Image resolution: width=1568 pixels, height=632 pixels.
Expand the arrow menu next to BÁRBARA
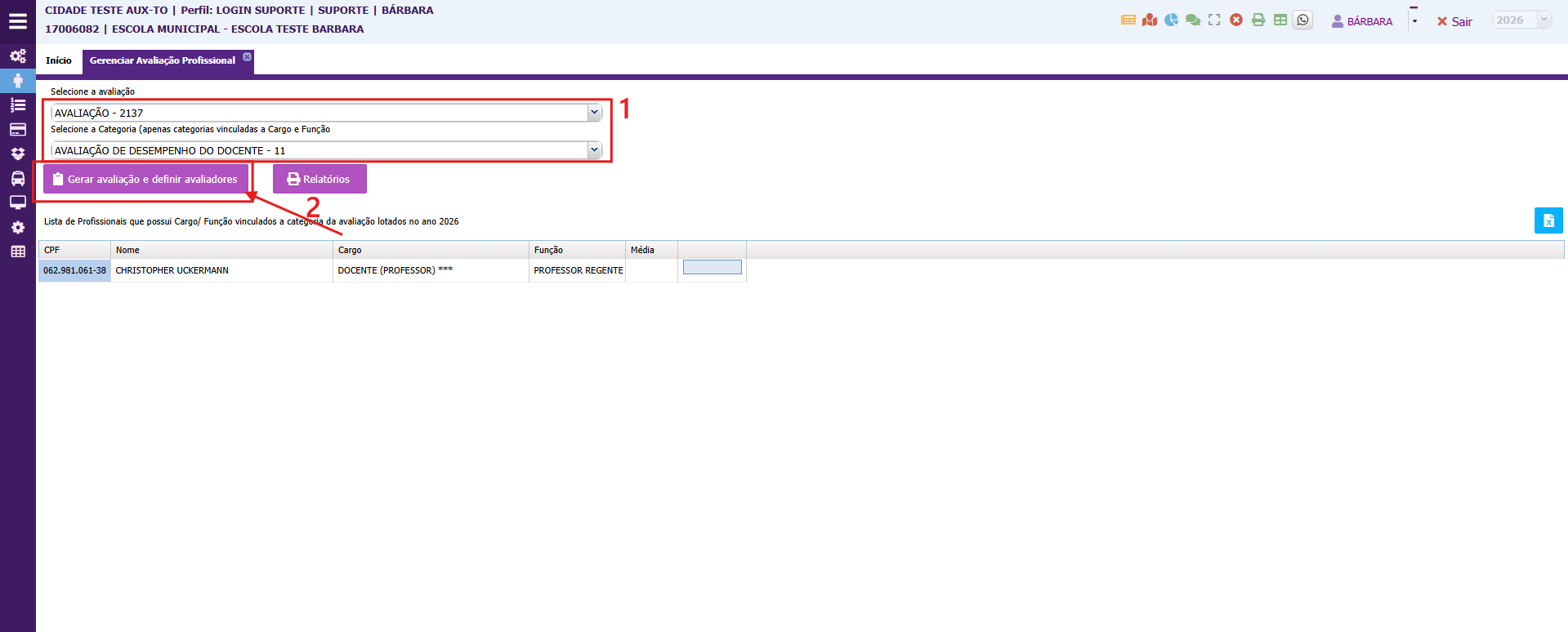(1414, 21)
